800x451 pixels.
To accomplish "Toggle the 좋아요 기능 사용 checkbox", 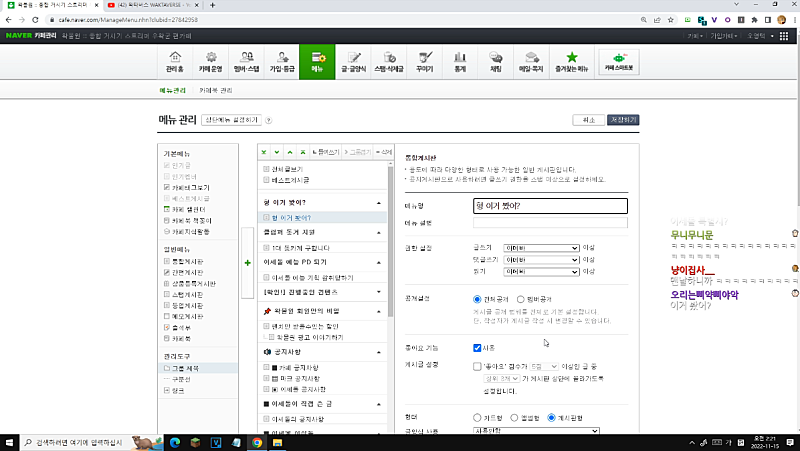I will point(478,348).
